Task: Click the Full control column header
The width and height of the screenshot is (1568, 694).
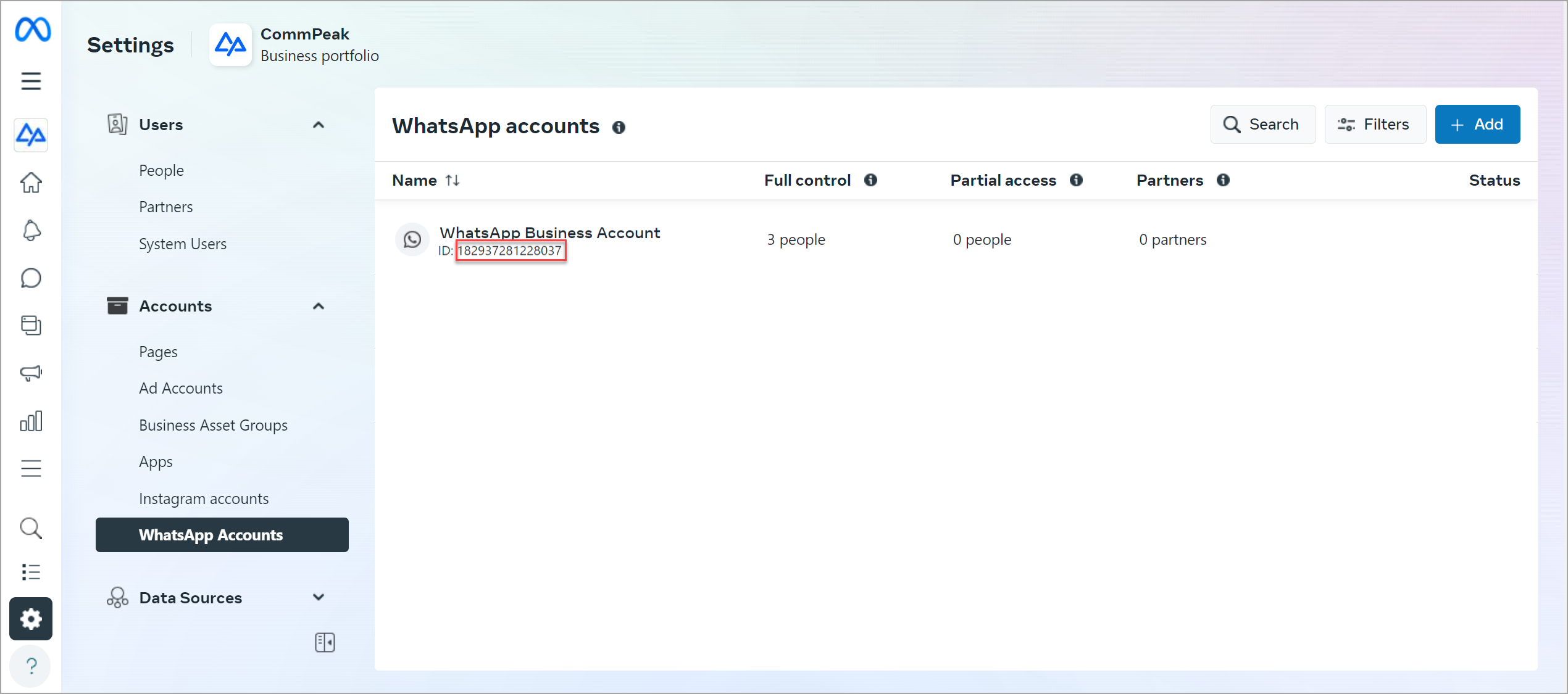Action: [x=807, y=180]
